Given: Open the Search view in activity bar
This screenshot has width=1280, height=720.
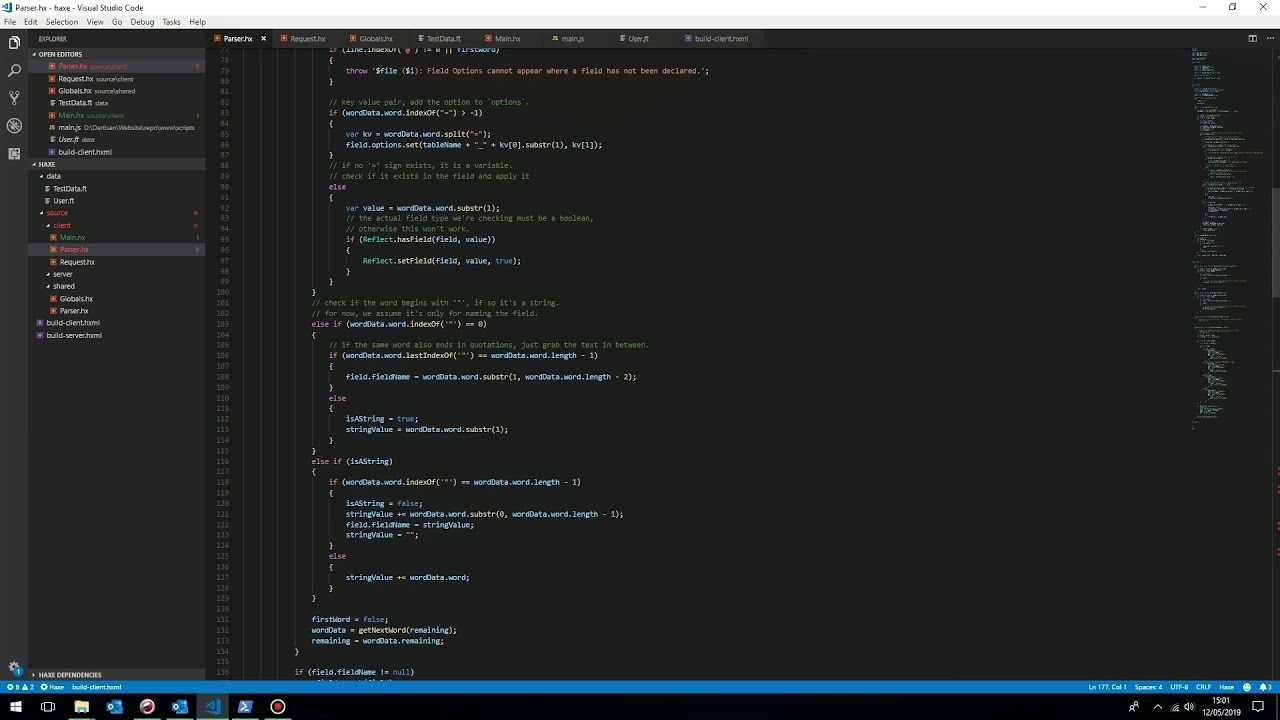Looking at the screenshot, I should pyautogui.click(x=14, y=71).
